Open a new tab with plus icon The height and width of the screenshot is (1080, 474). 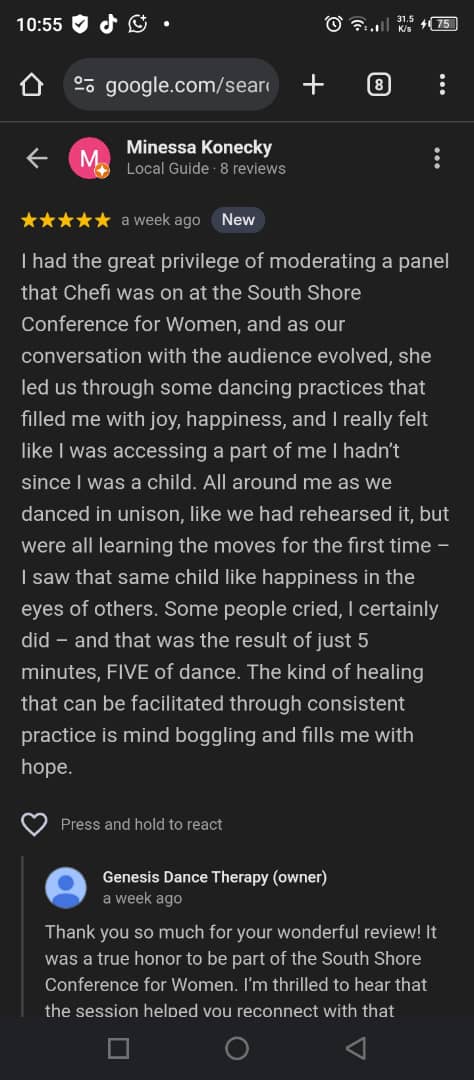tap(313, 85)
